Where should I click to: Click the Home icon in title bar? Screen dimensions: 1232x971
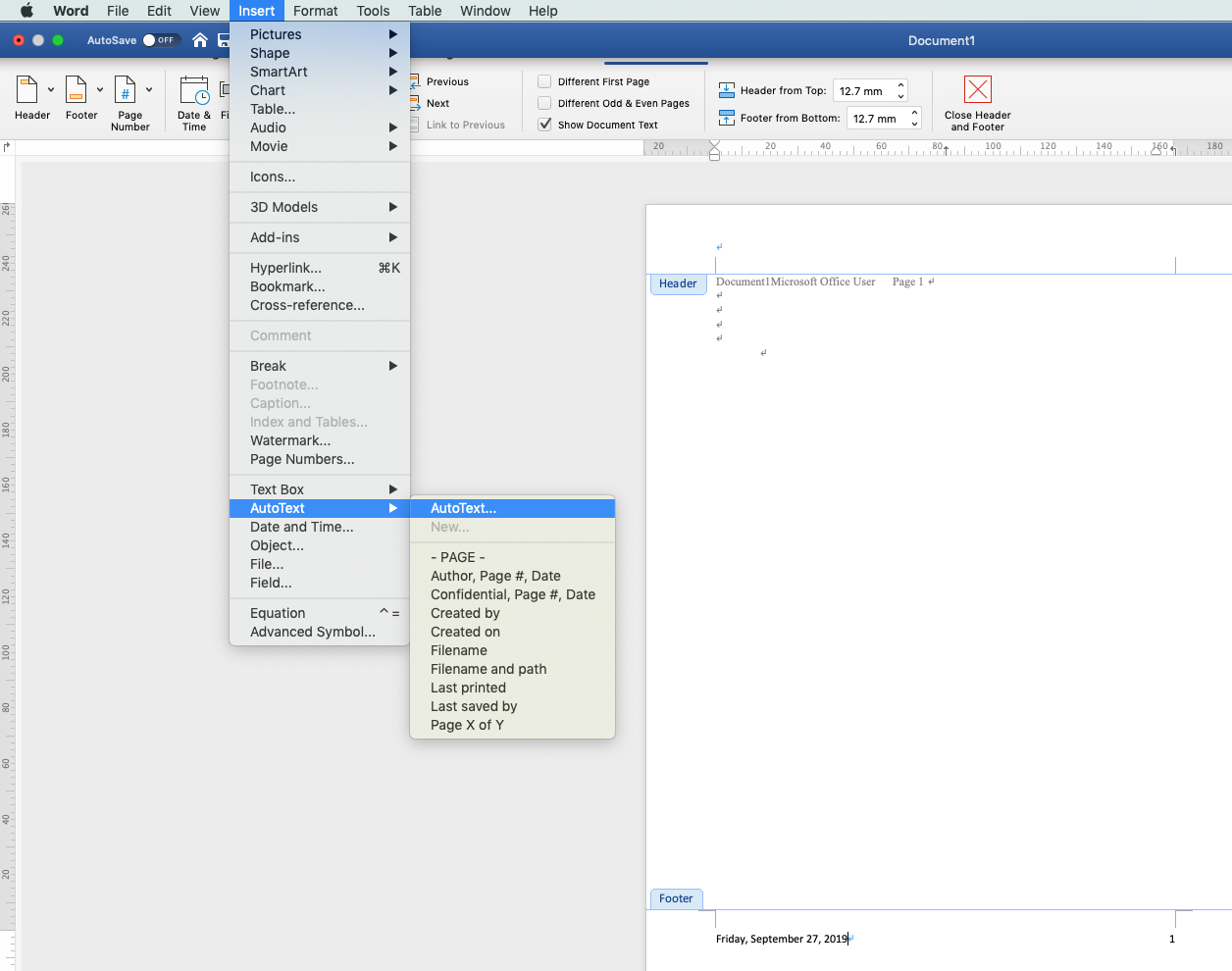[200, 40]
